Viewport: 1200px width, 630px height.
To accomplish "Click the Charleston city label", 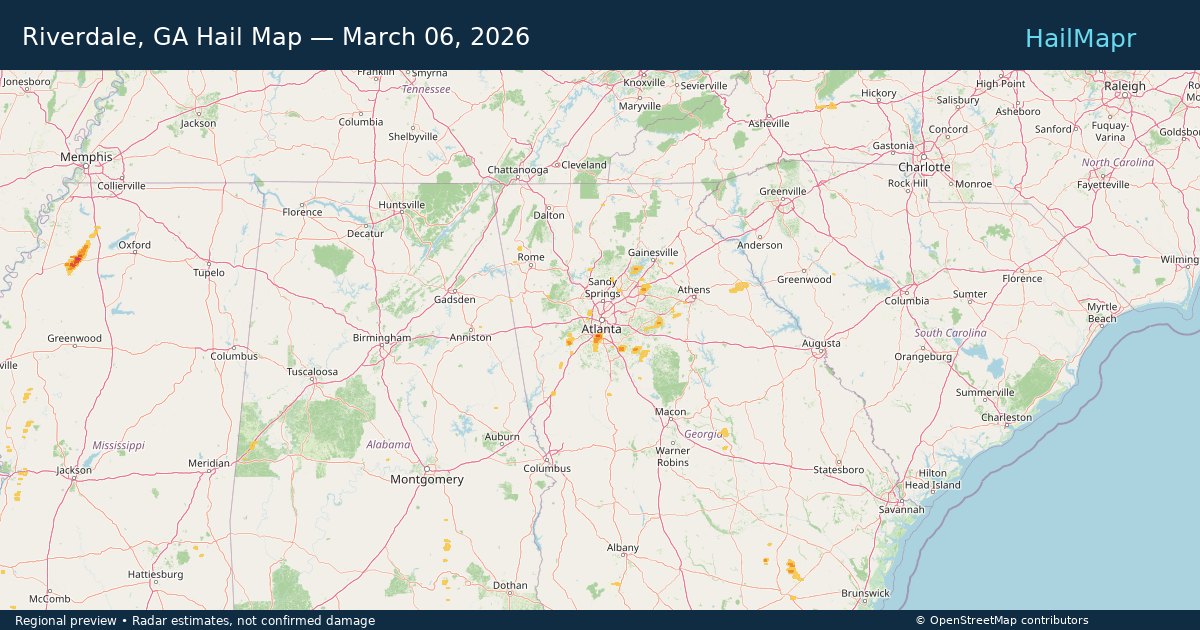I will tap(1006, 417).
